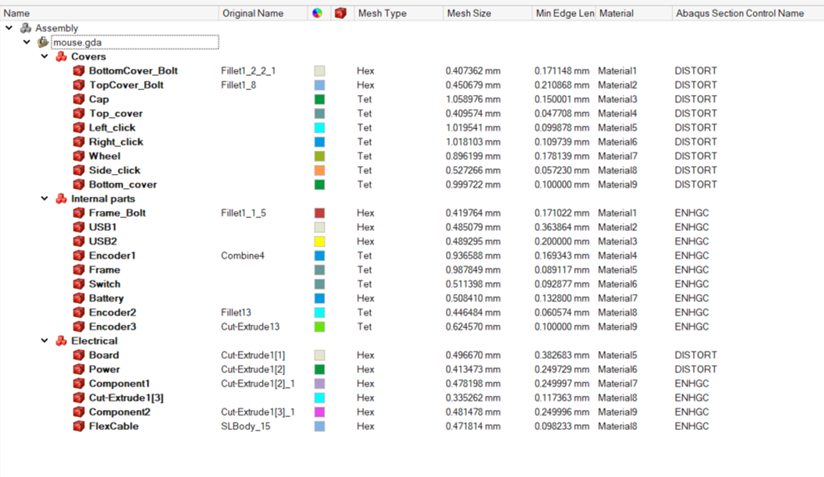Open the yellow color swatch for USB2
The width and height of the screenshot is (824, 477).
(319, 242)
